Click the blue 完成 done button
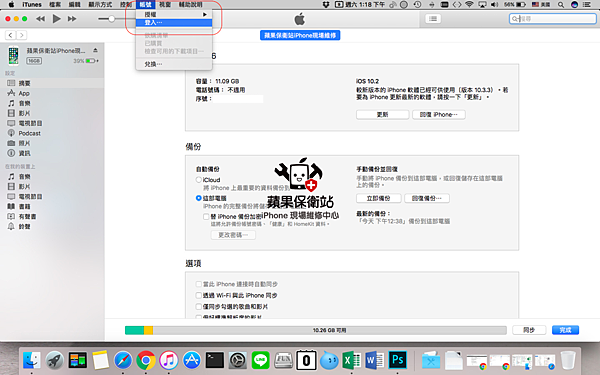The height and width of the screenshot is (375, 600). click(565, 330)
